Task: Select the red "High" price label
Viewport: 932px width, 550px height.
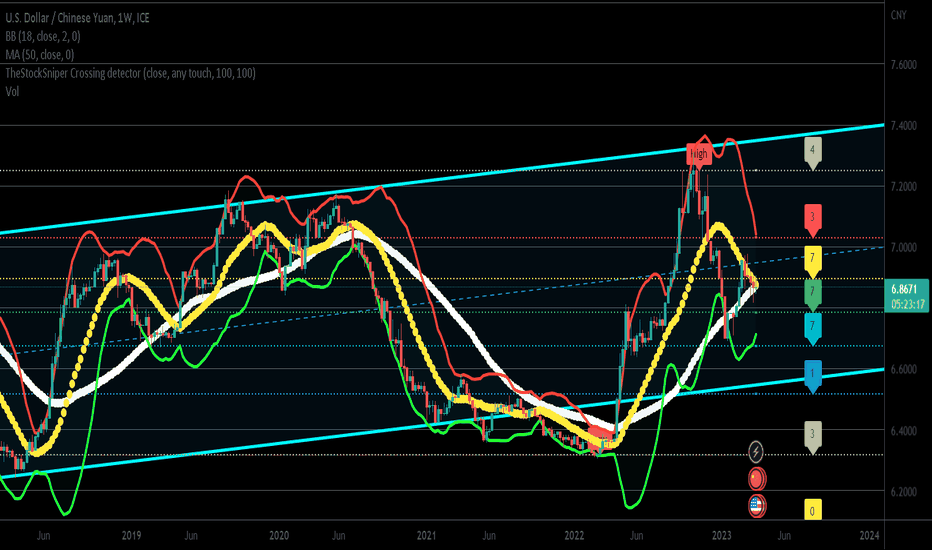Action: 698,155
